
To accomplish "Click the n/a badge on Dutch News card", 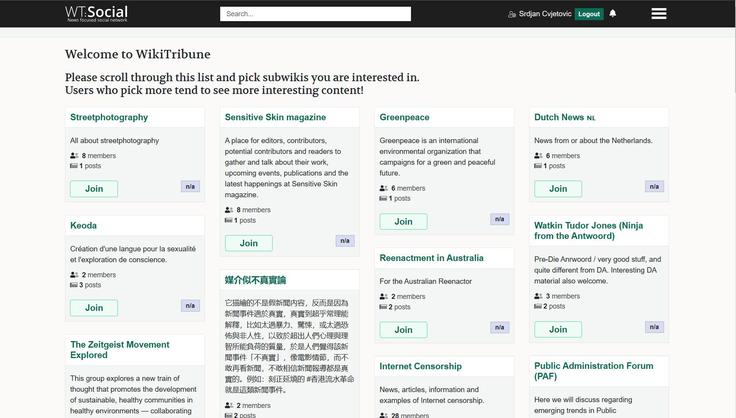I will pos(654,186).
